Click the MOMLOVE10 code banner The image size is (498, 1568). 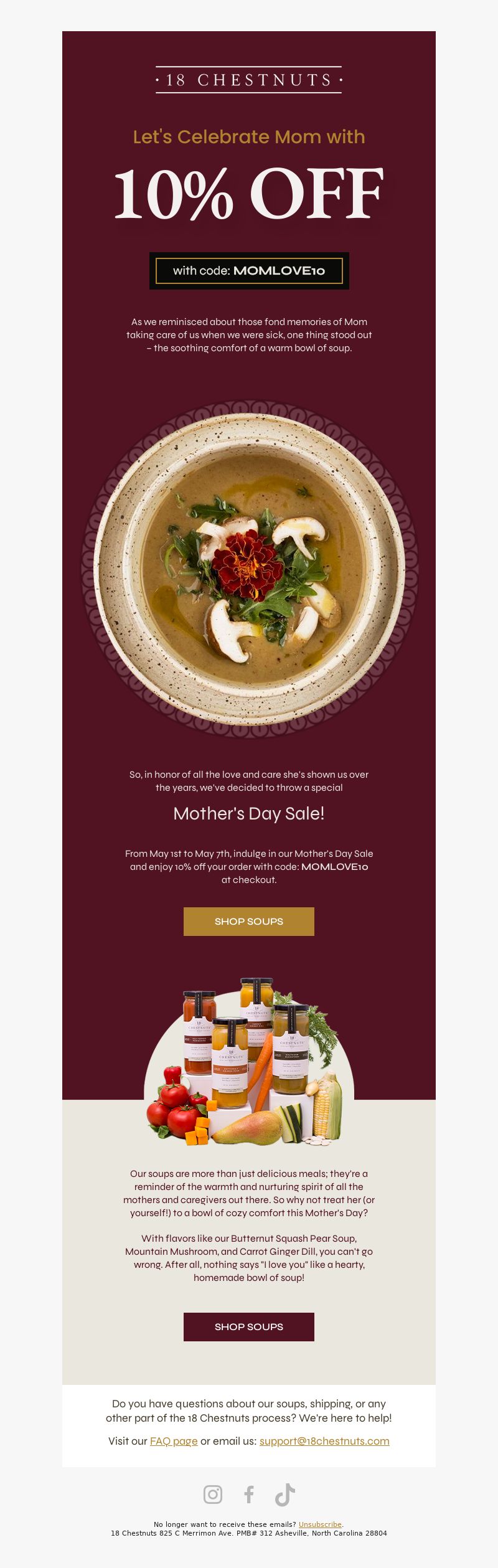pyautogui.click(x=249, y=271)
